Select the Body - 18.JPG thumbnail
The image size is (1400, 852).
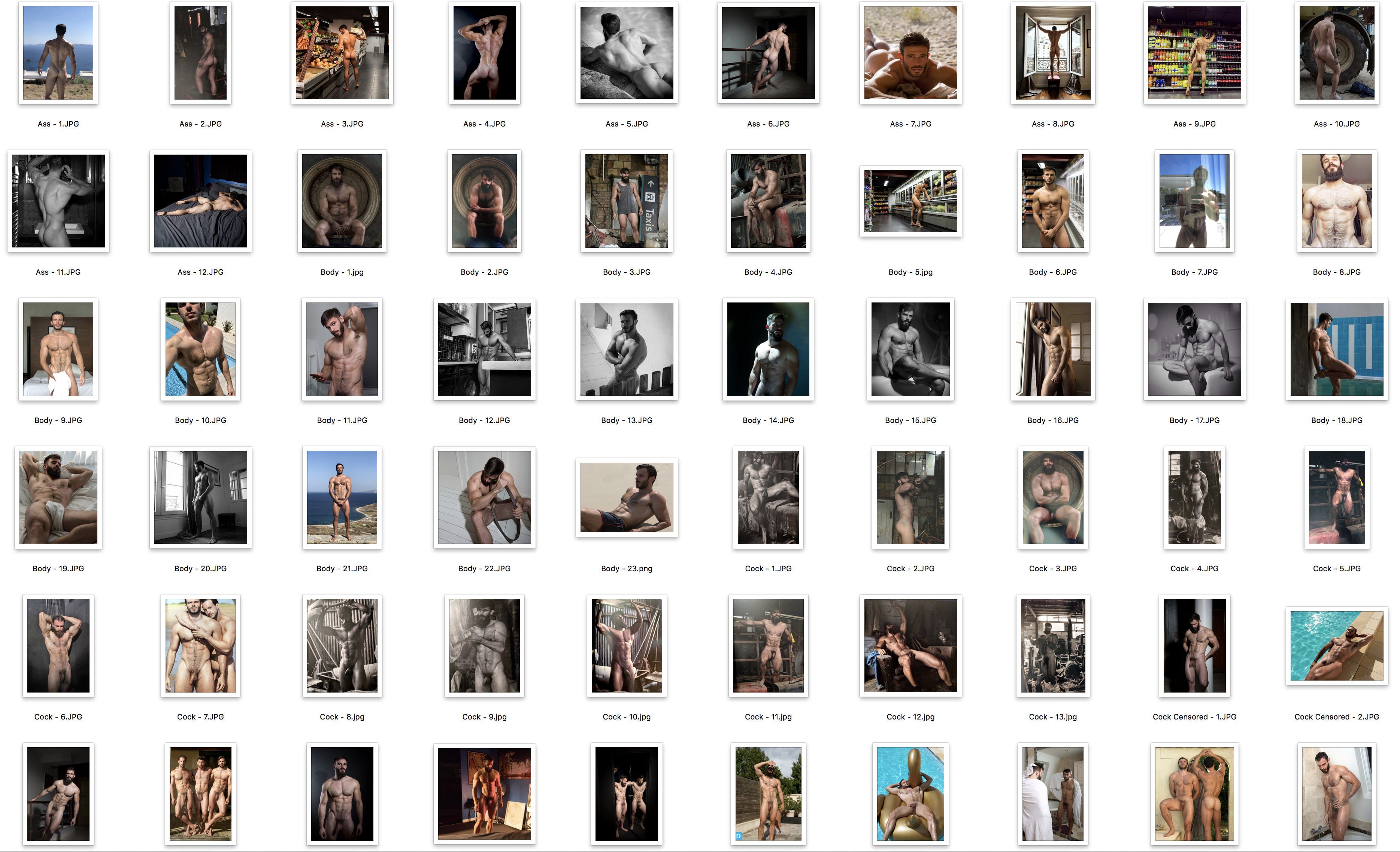1336,349
